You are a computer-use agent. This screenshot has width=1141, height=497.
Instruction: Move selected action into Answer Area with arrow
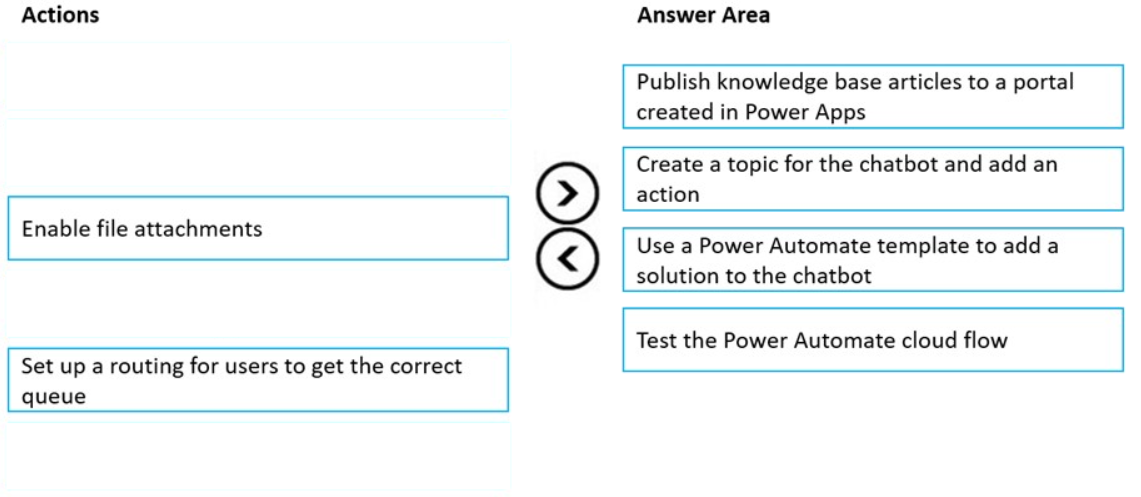pyautogui.click(x=568, y=192)
